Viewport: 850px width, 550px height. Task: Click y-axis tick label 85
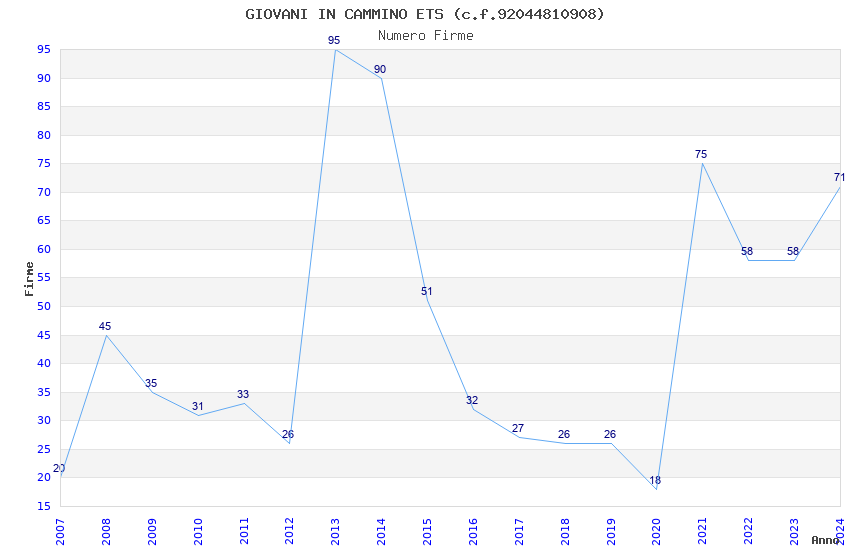click(44, 106)
